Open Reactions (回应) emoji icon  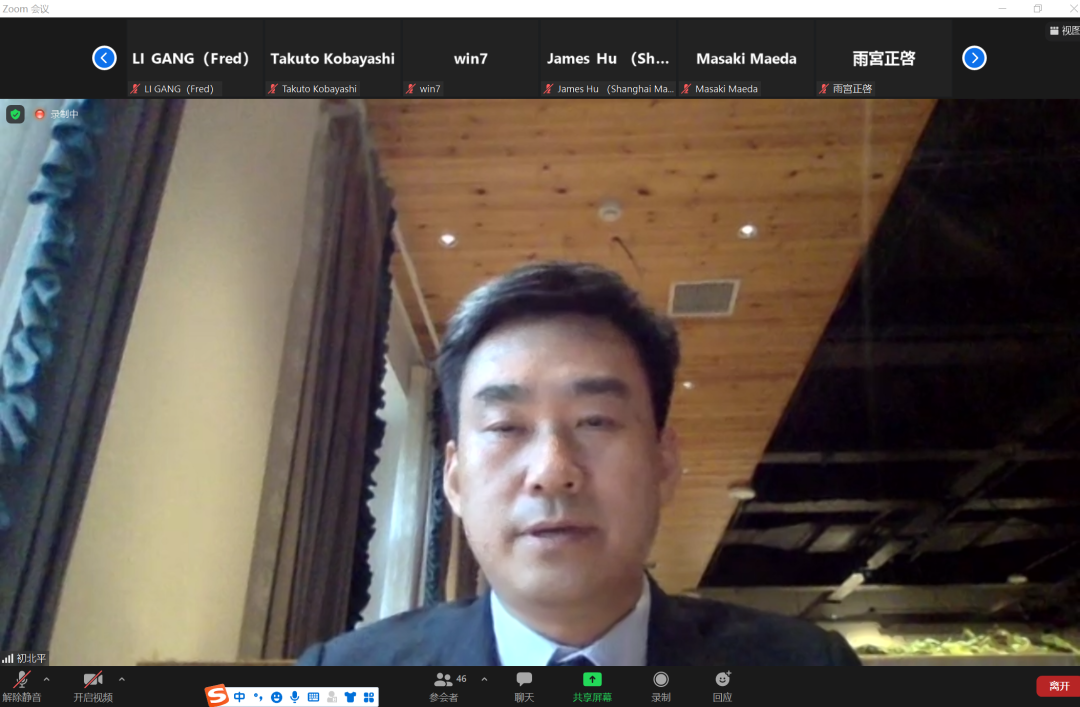tap(722, 680)
